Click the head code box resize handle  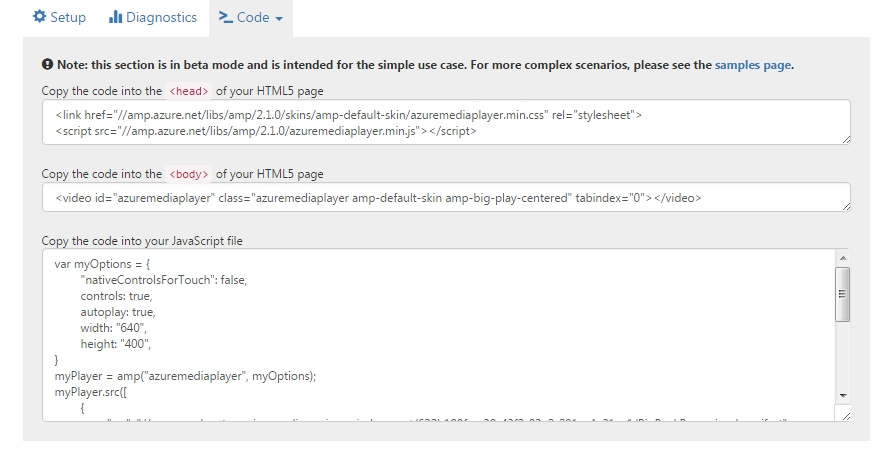coord(846,139)
